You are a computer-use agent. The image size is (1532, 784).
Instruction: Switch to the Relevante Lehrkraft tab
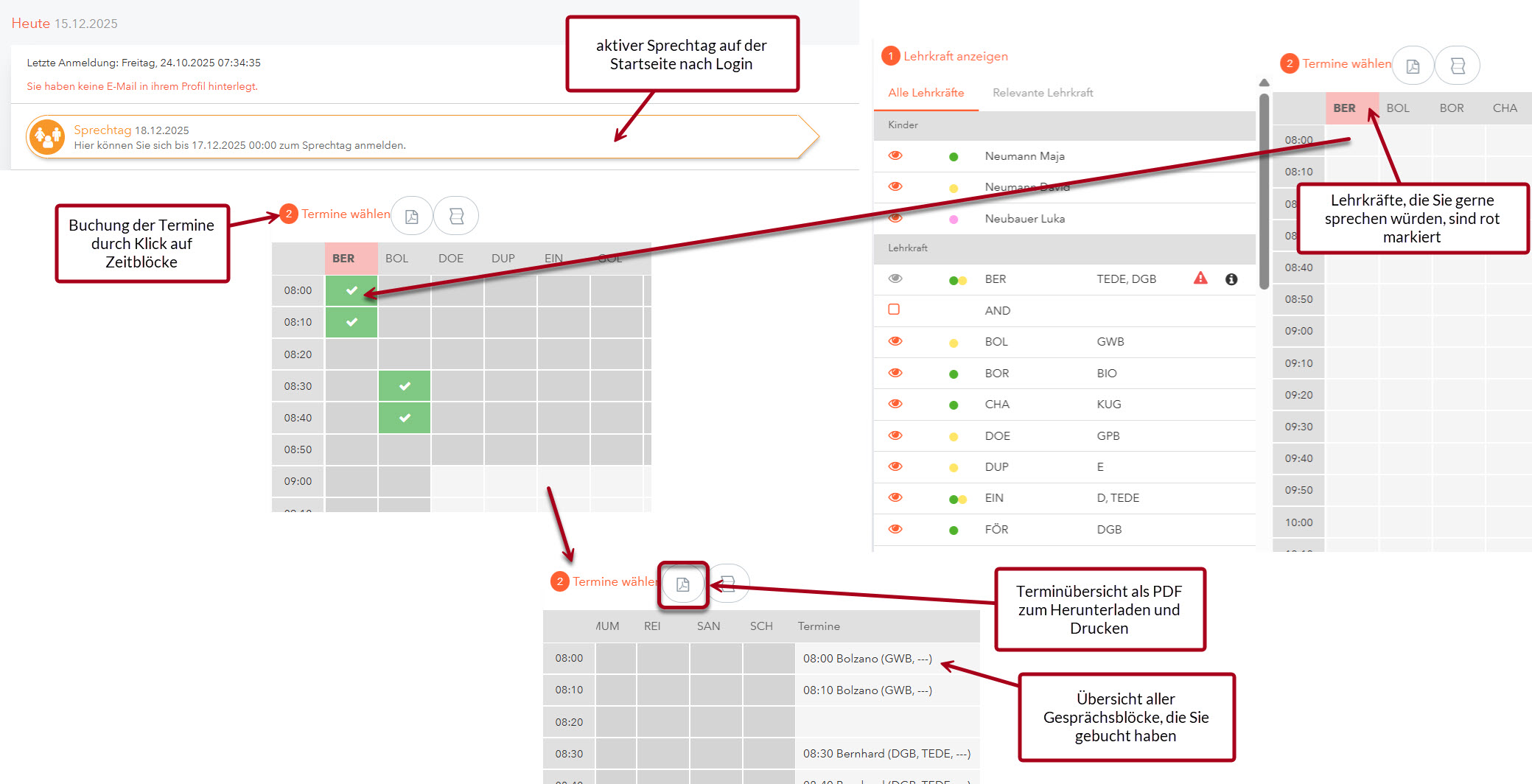(x=1042, y=93)
